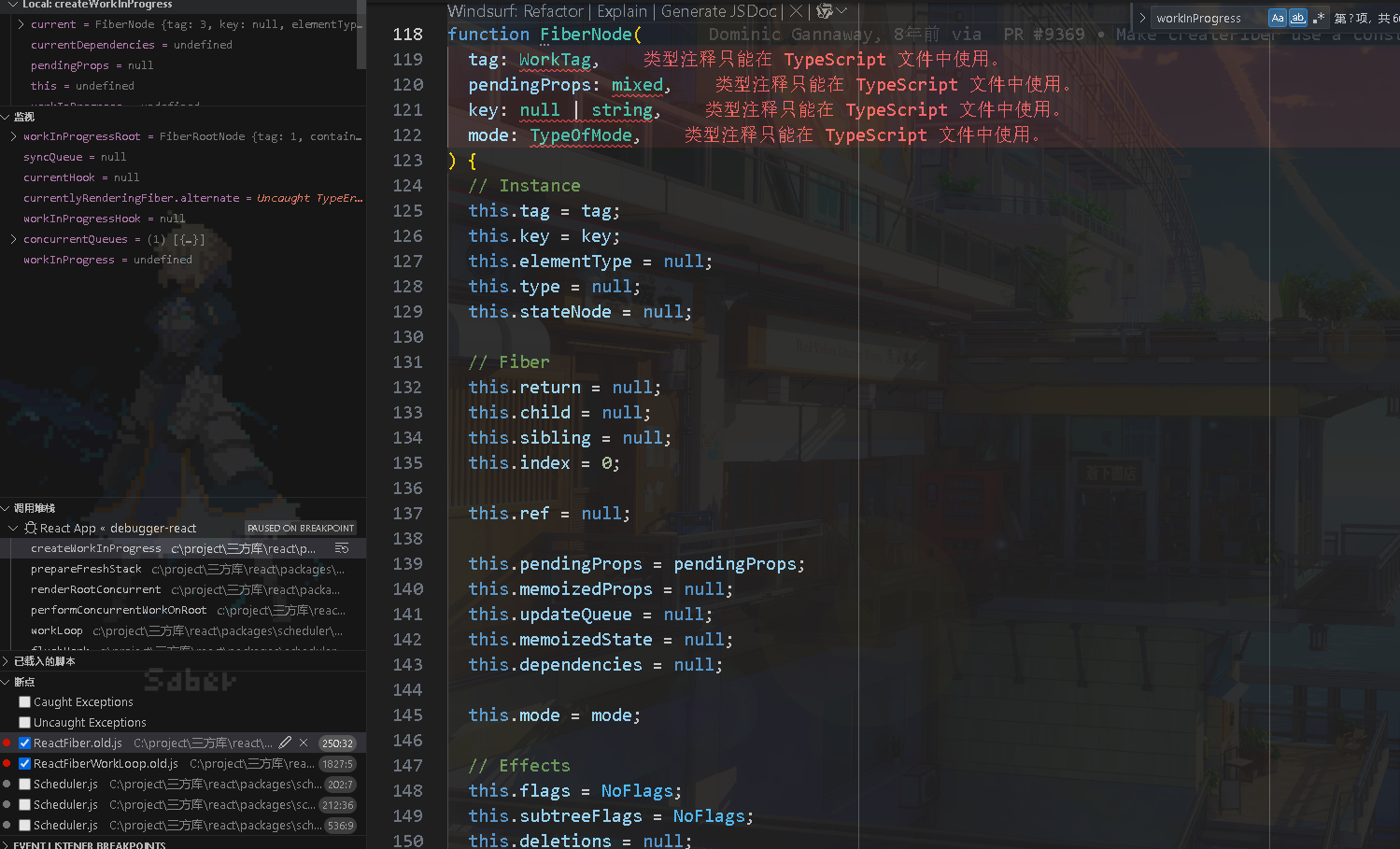
Task: Click line number 118 in the gutter
Action: click(x=407, y=35)
